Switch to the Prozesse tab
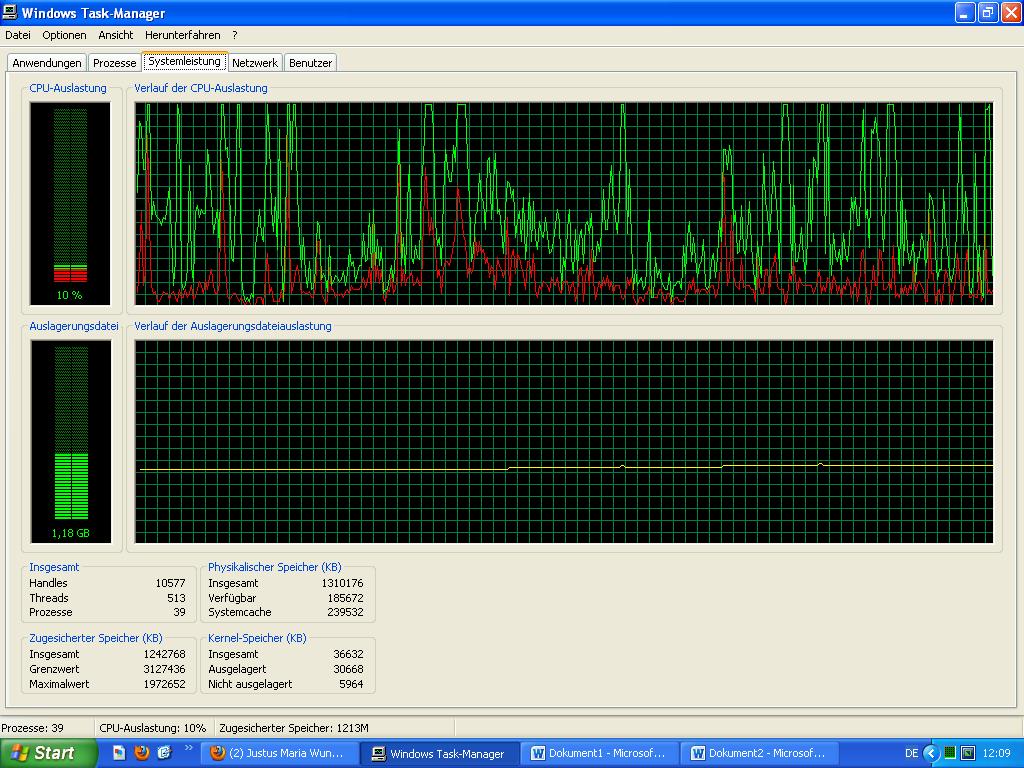1024x768 pixels. point(114,63)
